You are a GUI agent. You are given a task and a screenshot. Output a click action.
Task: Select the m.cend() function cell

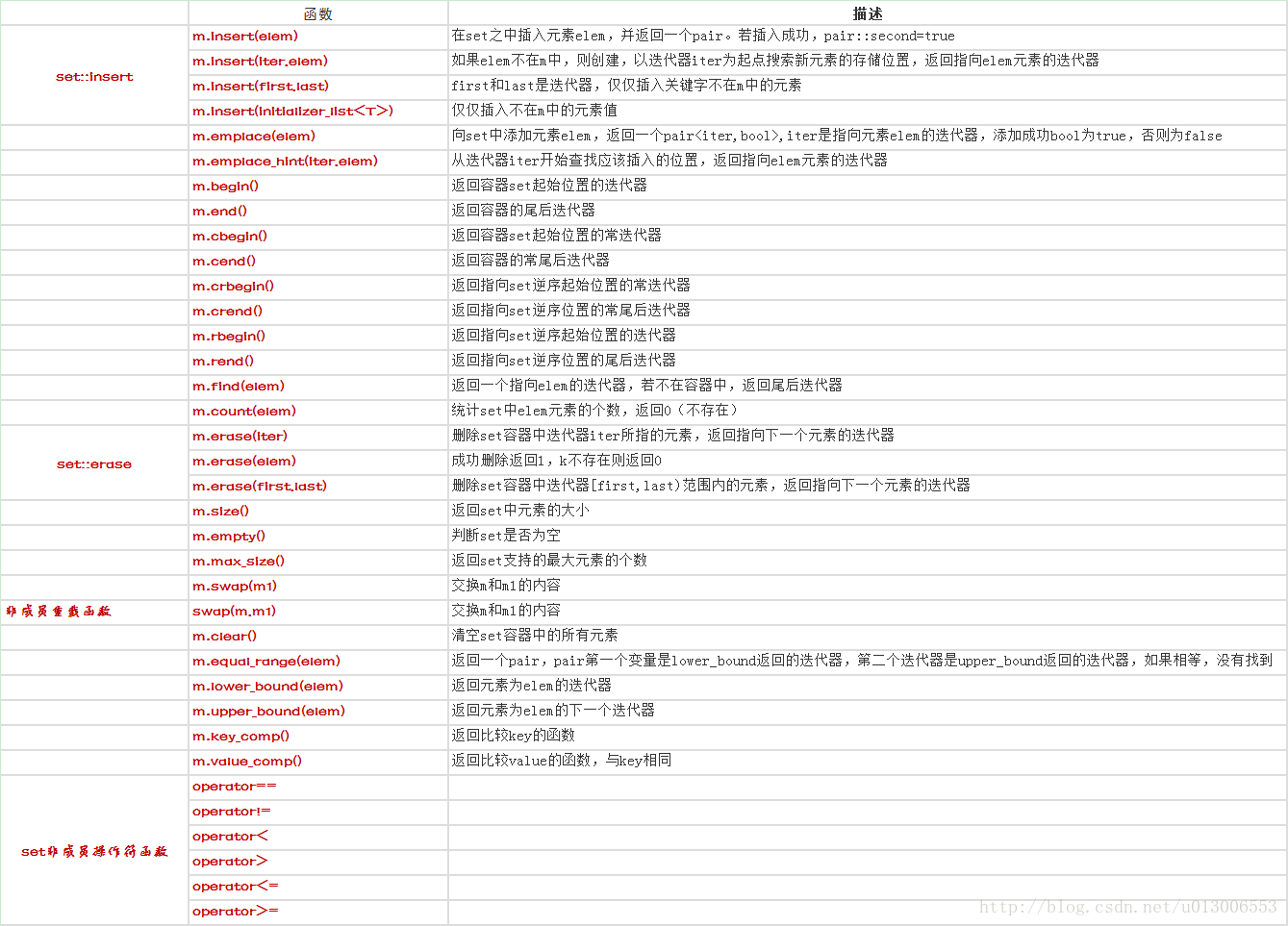pos(318,262)
